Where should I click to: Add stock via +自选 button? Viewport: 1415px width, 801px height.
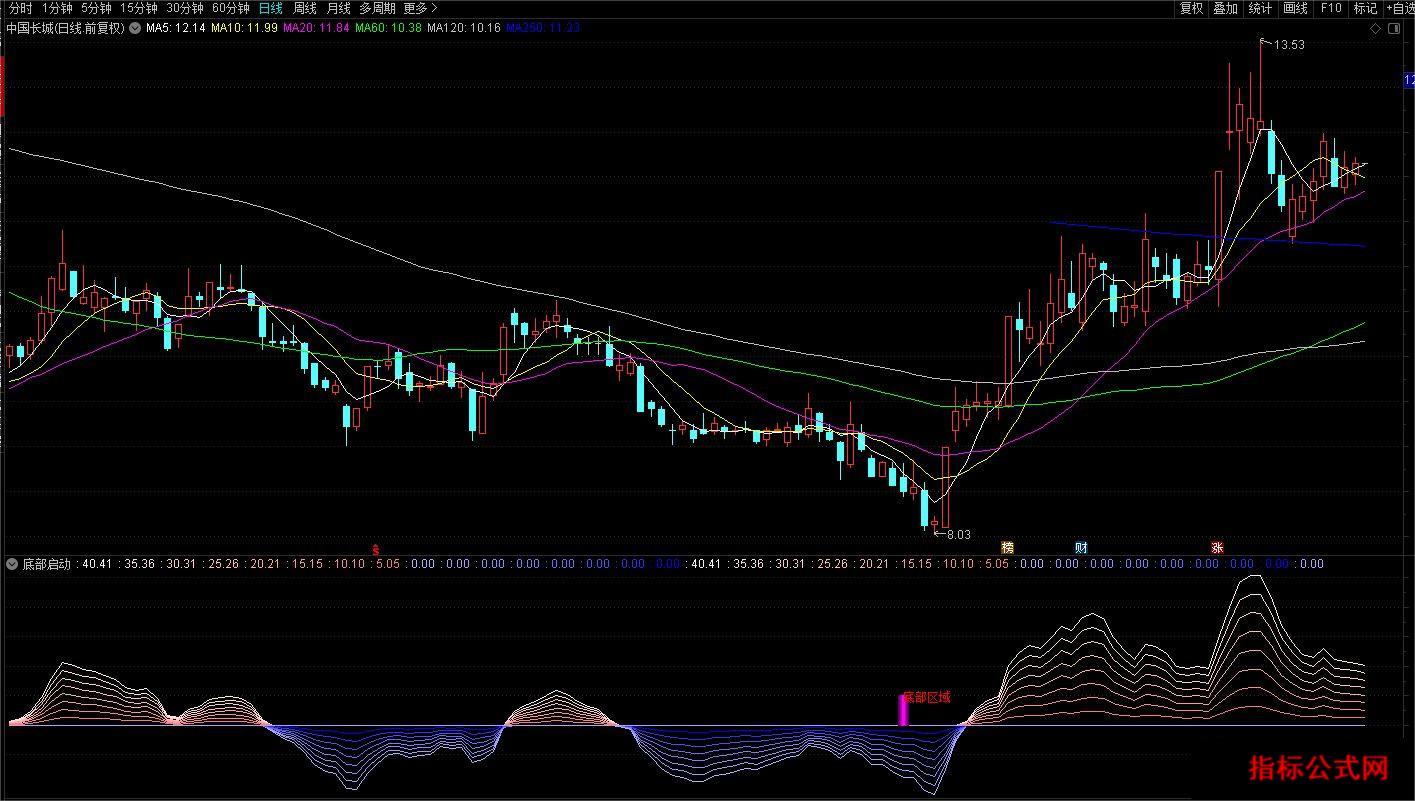(x=1398, y=8)
